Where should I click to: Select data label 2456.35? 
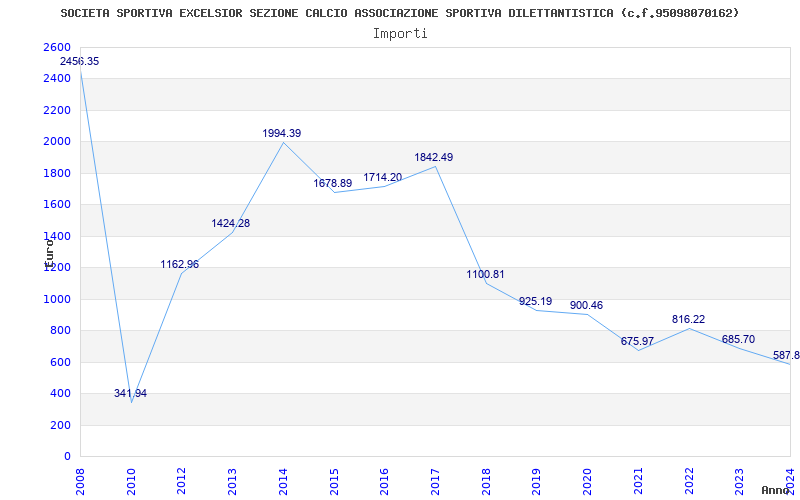click(80, 61)
